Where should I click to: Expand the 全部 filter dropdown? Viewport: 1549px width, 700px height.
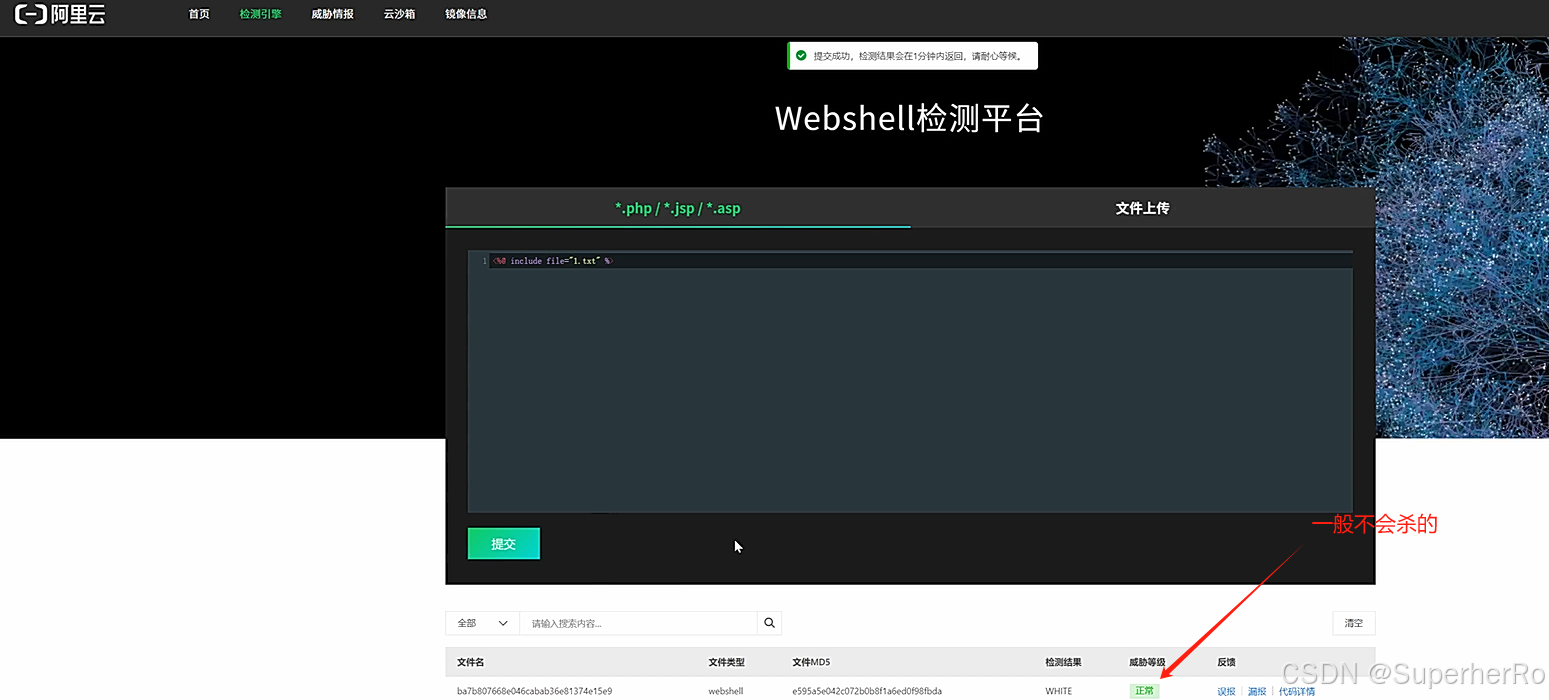coord(482,623)
